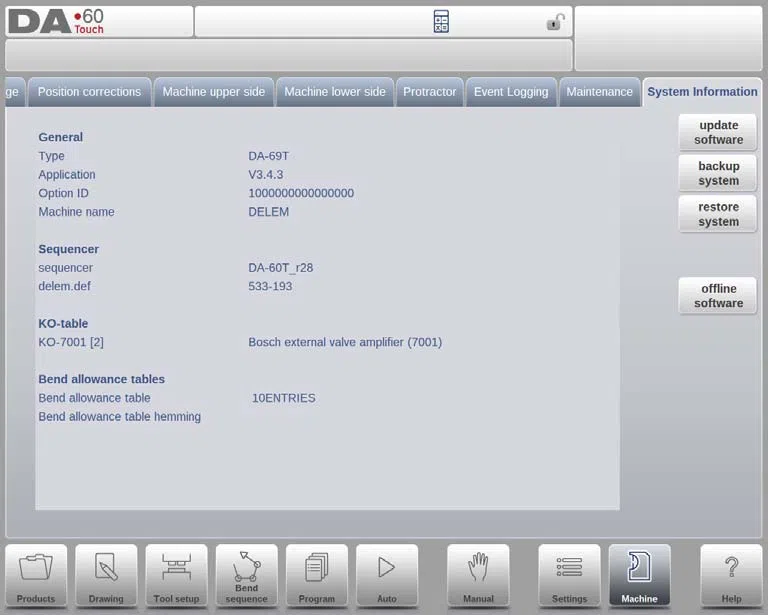
Task: Click the Option ID label
Action: point(64,193)
